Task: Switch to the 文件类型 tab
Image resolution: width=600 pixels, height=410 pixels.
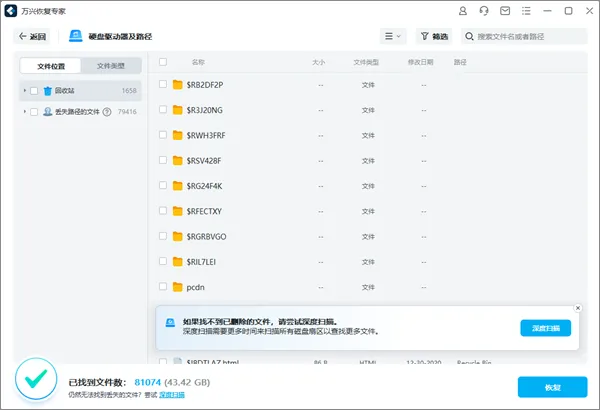Action: tap(111, 66)
